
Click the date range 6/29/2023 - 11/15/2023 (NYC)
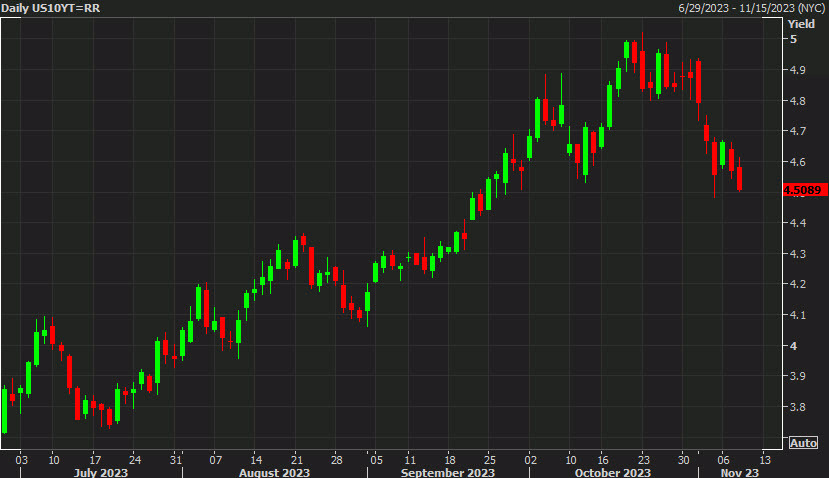tap(752, 8)
